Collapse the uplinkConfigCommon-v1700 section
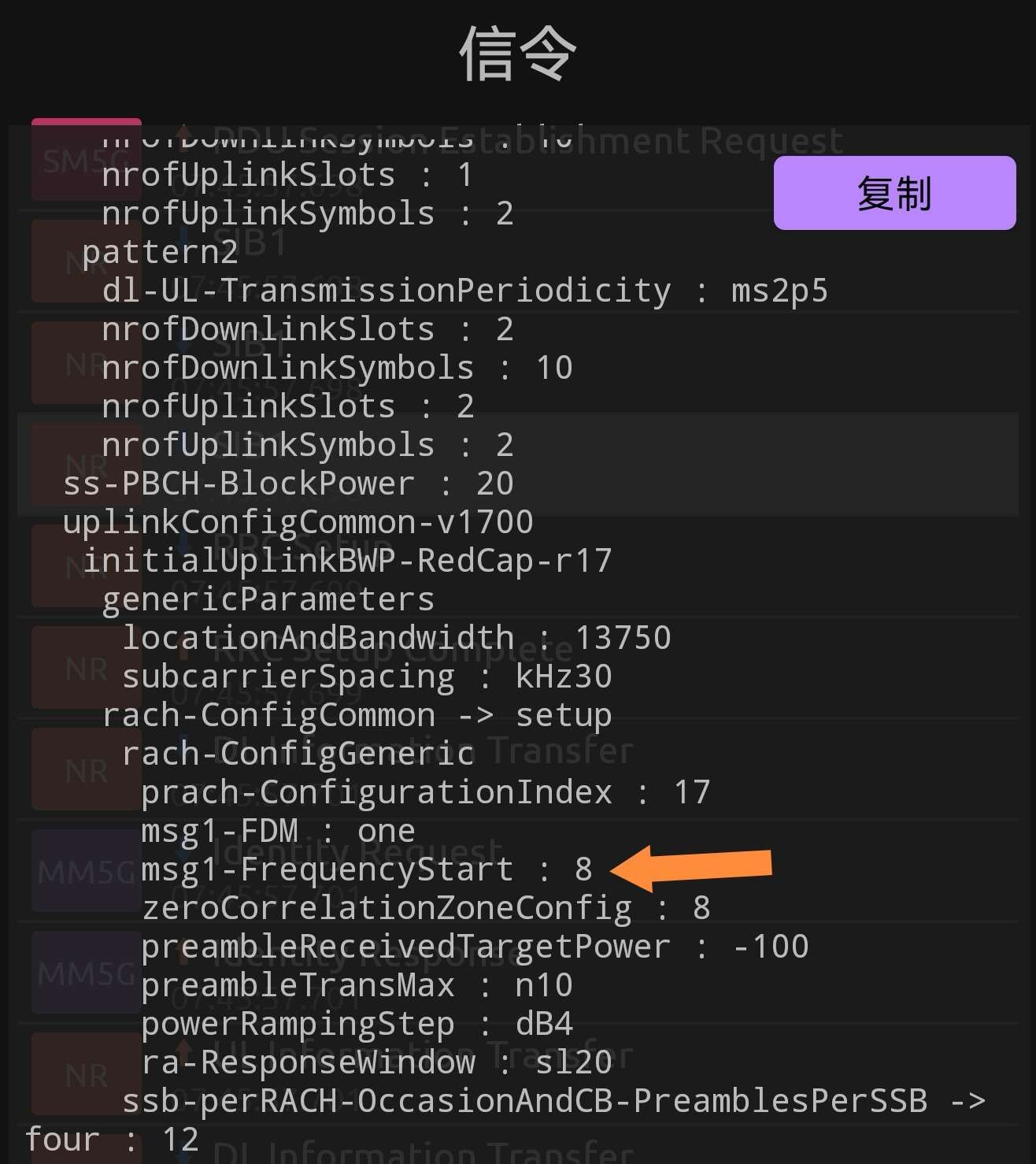This screenshot has width=1036, height=1164. (x=298, y=522)
